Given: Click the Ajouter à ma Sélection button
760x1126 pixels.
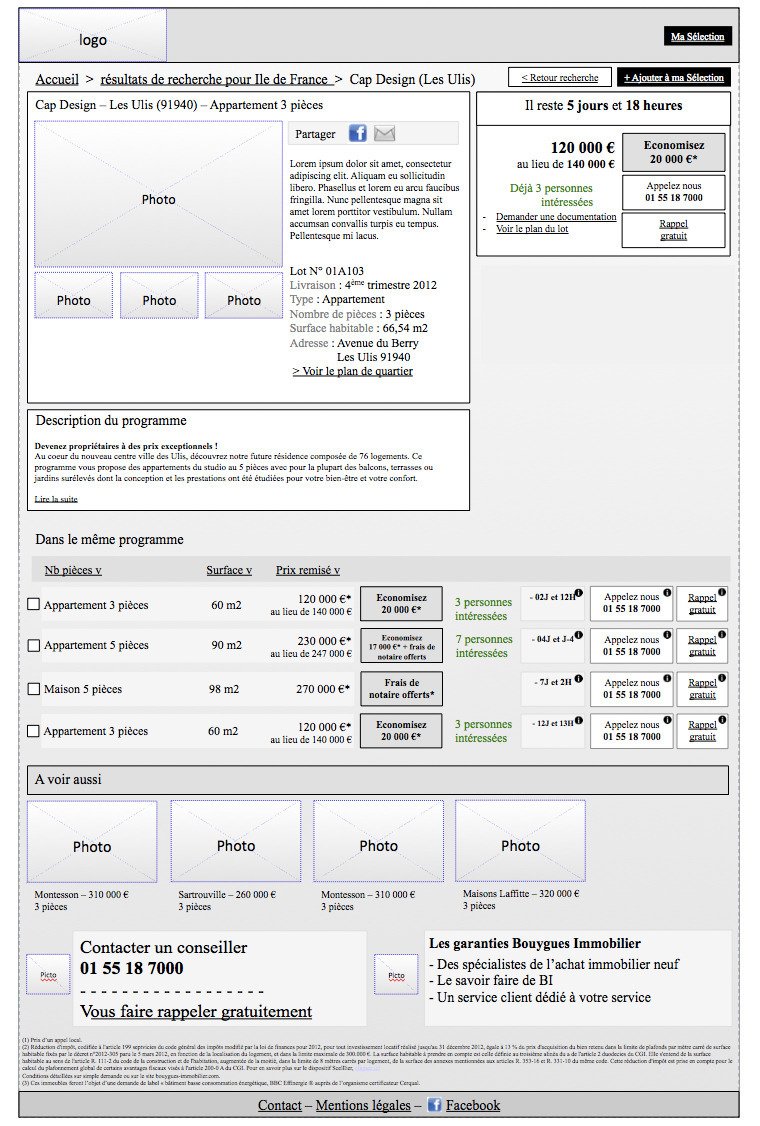Looking at the screenshot, I should click(x=673, y=78).
